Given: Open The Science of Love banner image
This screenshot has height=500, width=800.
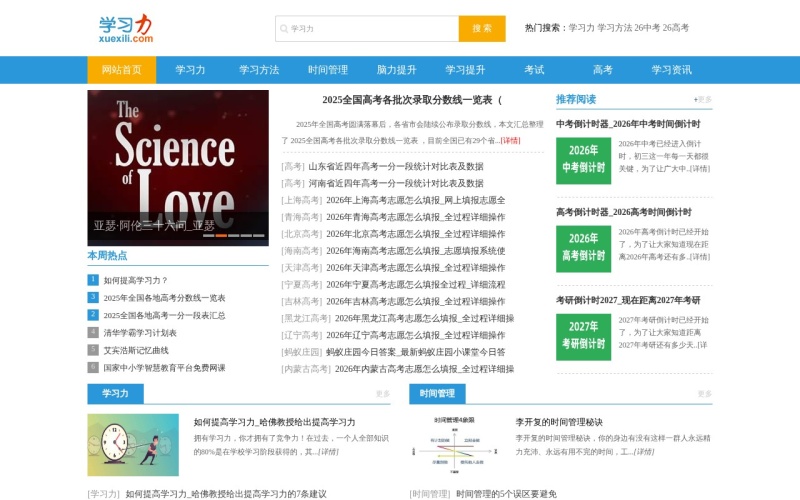Looking at the screenshot, I should point(178,160).
